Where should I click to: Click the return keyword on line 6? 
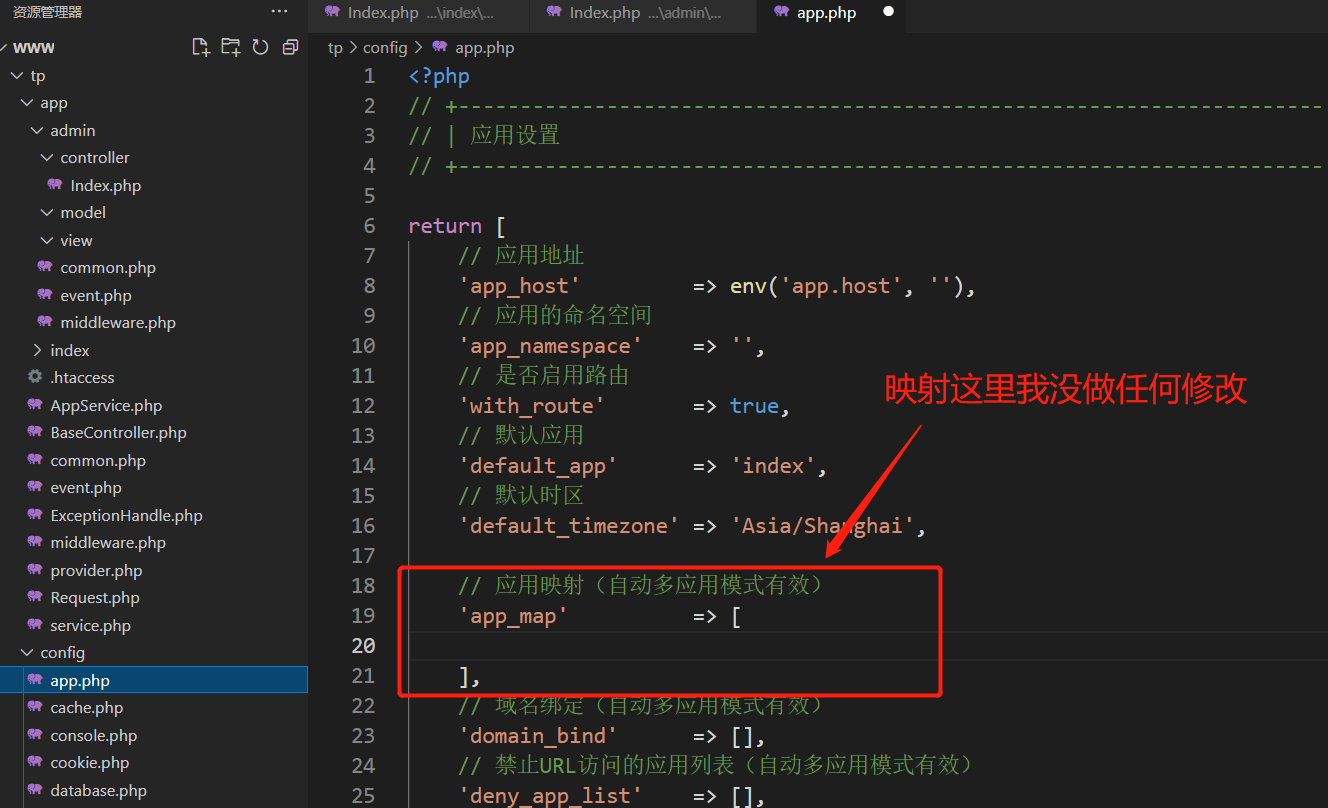click(445, 225)
